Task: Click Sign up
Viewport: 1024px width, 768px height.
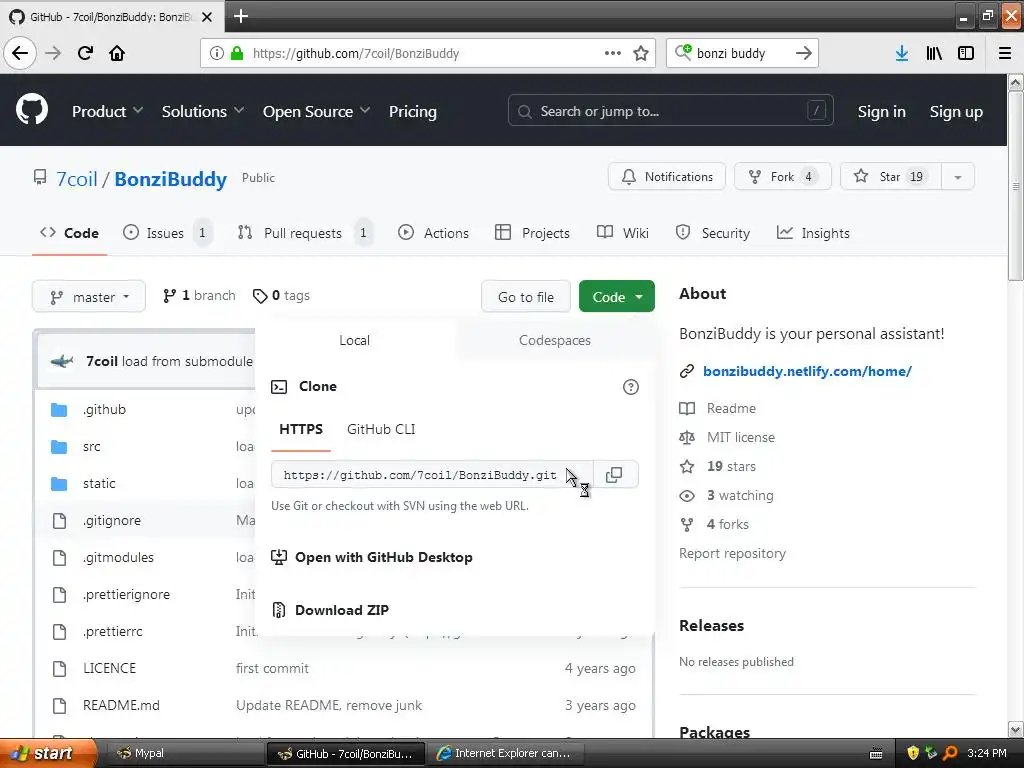Action: point(956,112)
